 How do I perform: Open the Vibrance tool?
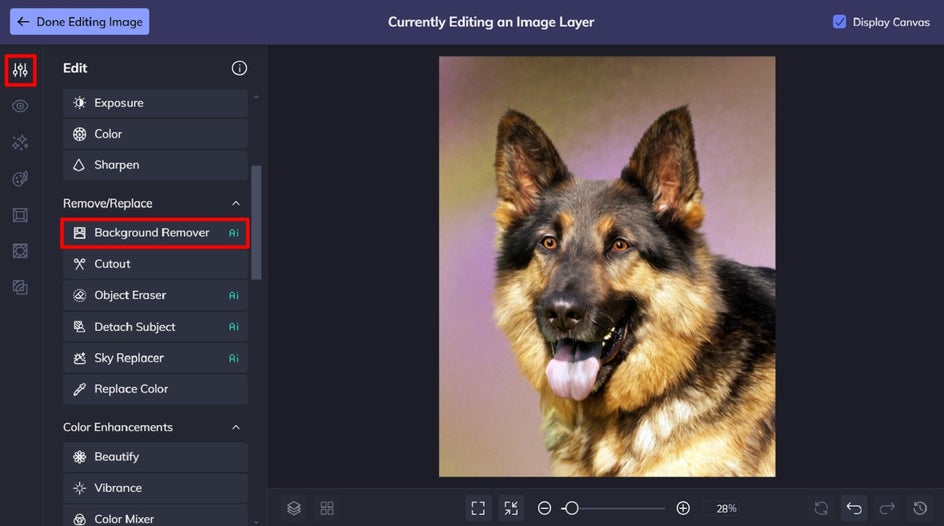[155, 488]
